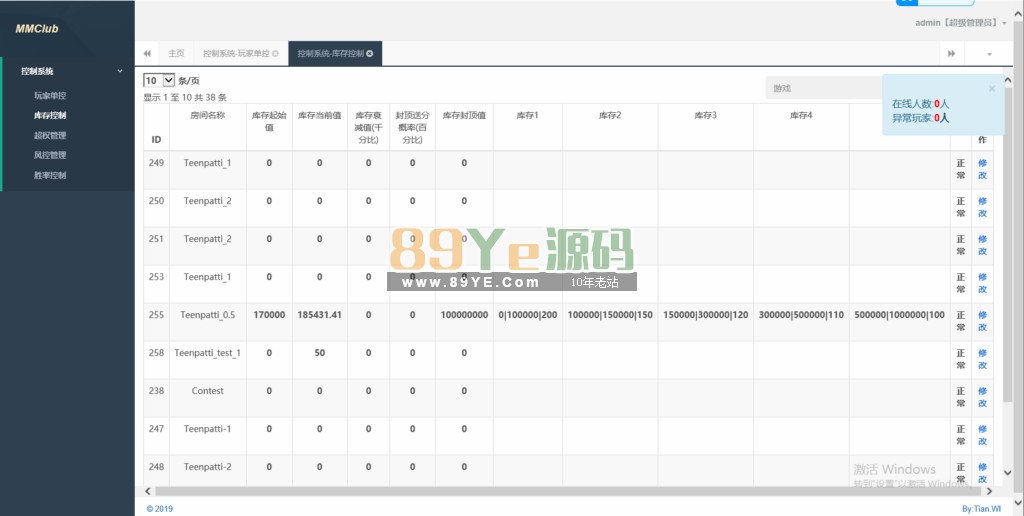The width and height of the screenshot is (1024, 516).
Task: Click 修改 link for Teenpatti_0.5 row
Action: coord(982,321)
